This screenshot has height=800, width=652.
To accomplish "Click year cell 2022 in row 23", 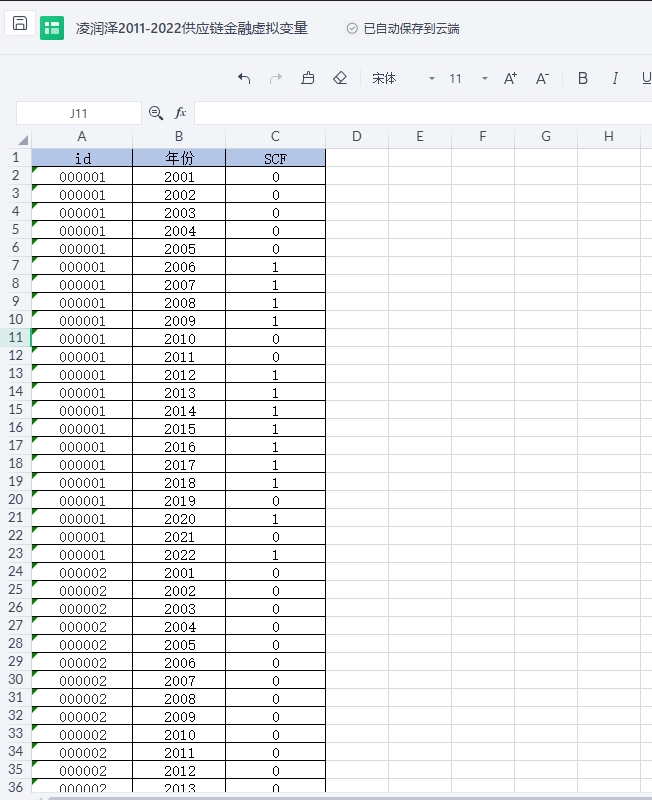I will tap(179, 554).
